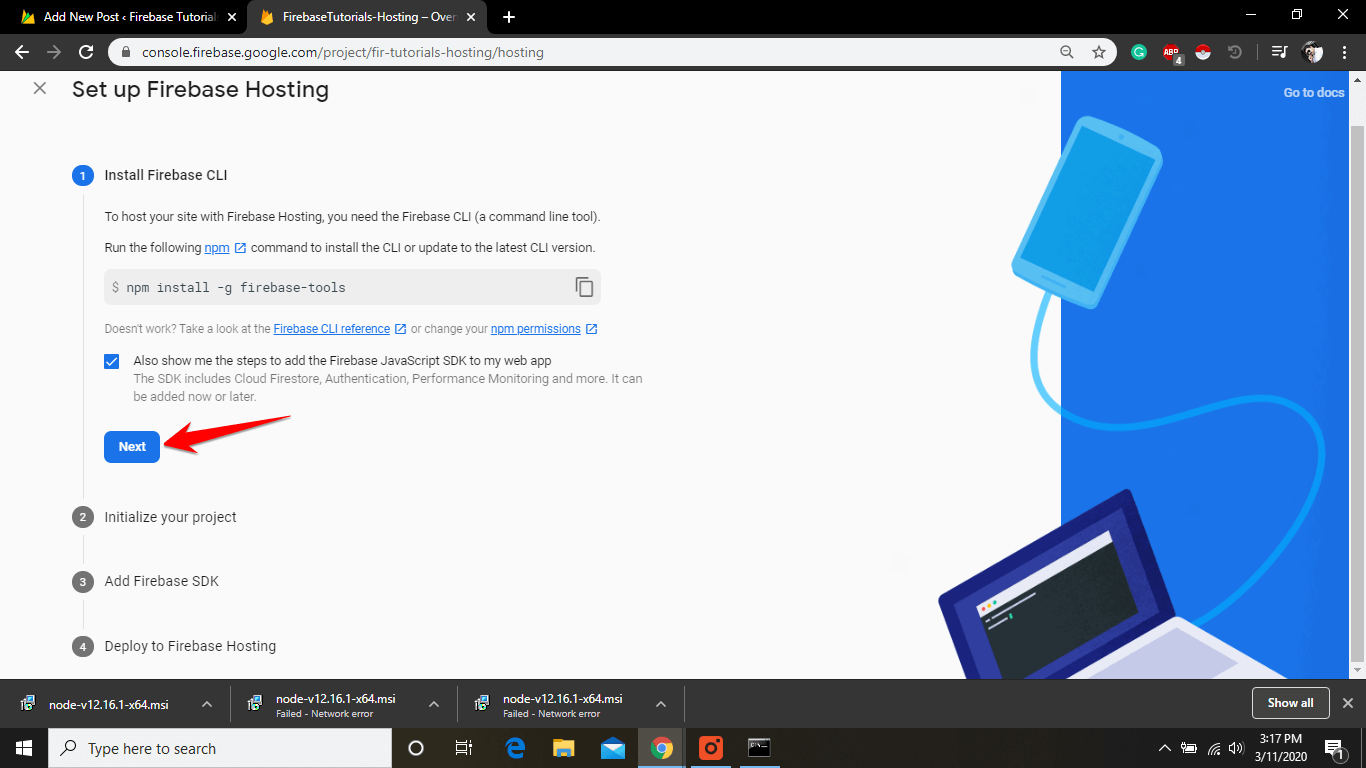Uncheck the Firebase JavaScript SDK steps checkbox
The image size is (1366, 768).
coord(112,361)
